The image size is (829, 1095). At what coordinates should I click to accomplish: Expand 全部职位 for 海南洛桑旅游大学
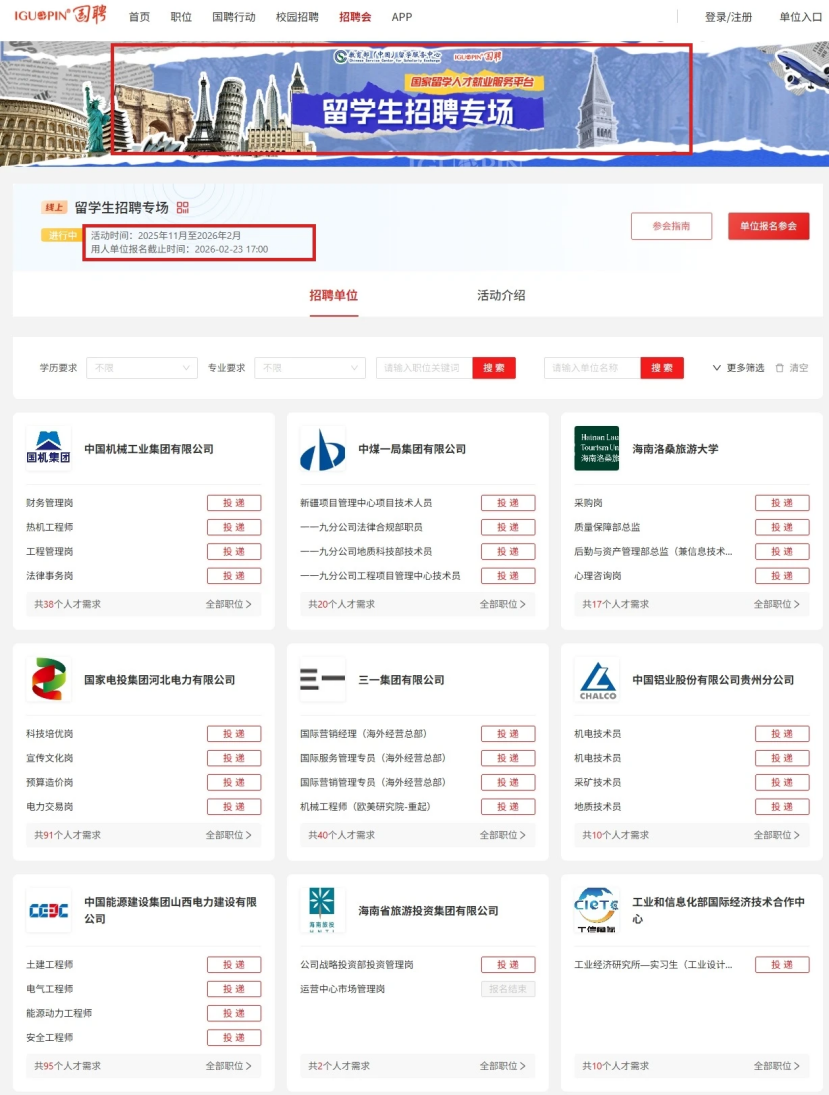776,604
